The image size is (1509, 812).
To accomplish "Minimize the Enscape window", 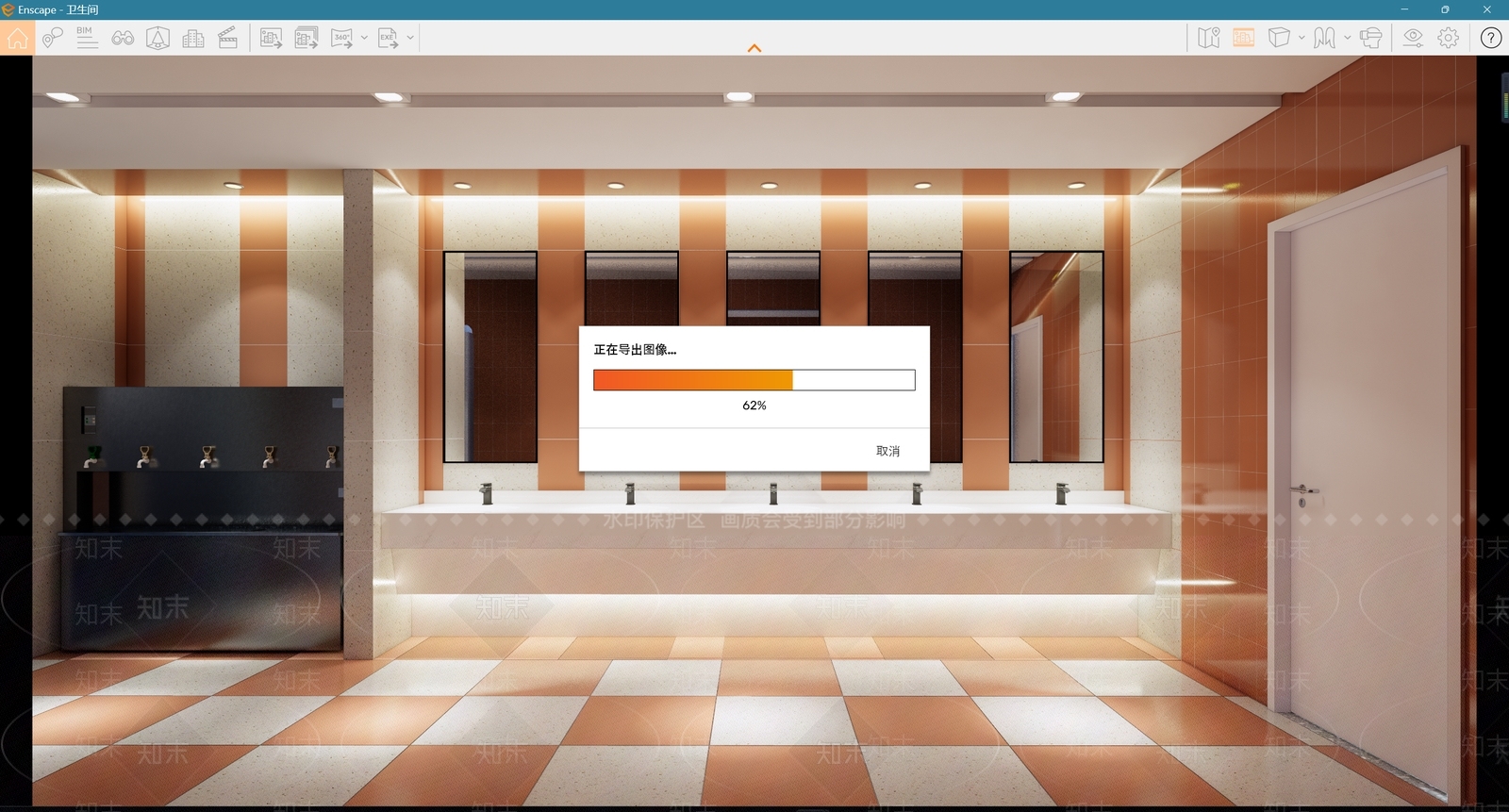I will click(x=1404, y=9).
